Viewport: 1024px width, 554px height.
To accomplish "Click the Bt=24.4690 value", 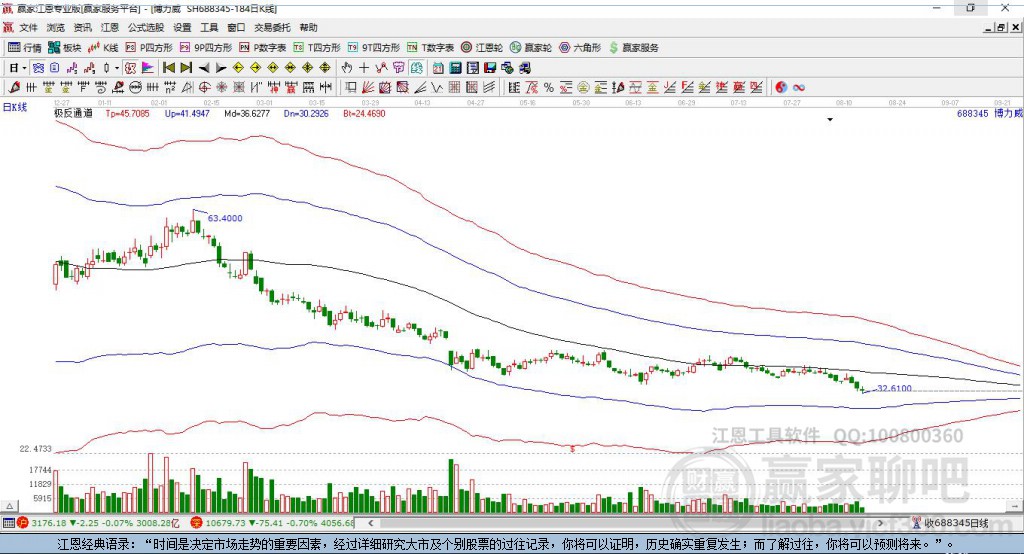I will pos(364,114).
